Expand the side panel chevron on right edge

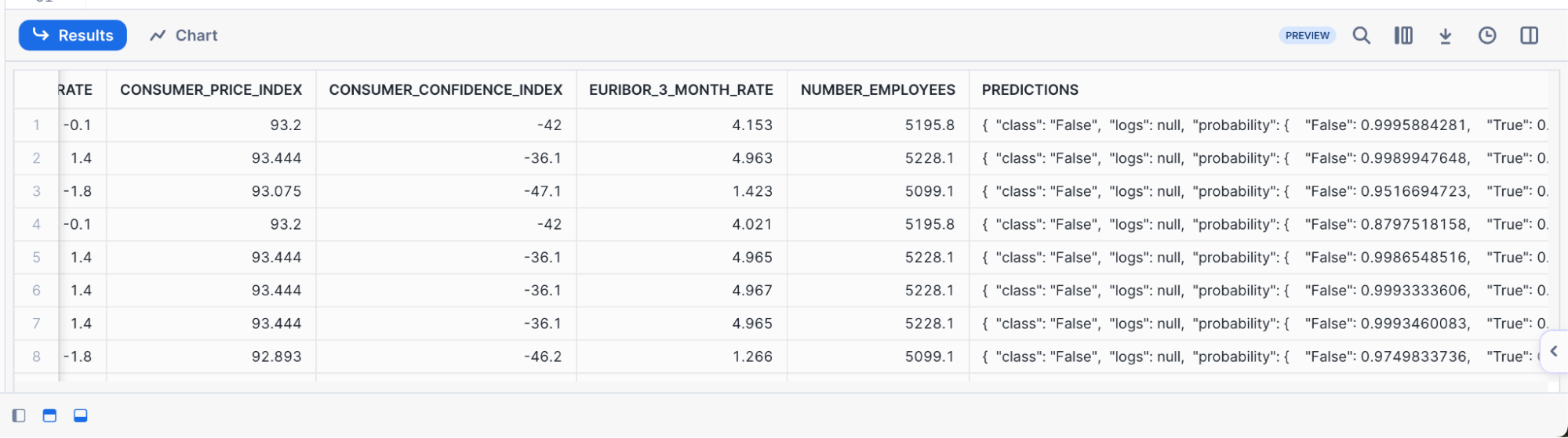[1553, 351]
